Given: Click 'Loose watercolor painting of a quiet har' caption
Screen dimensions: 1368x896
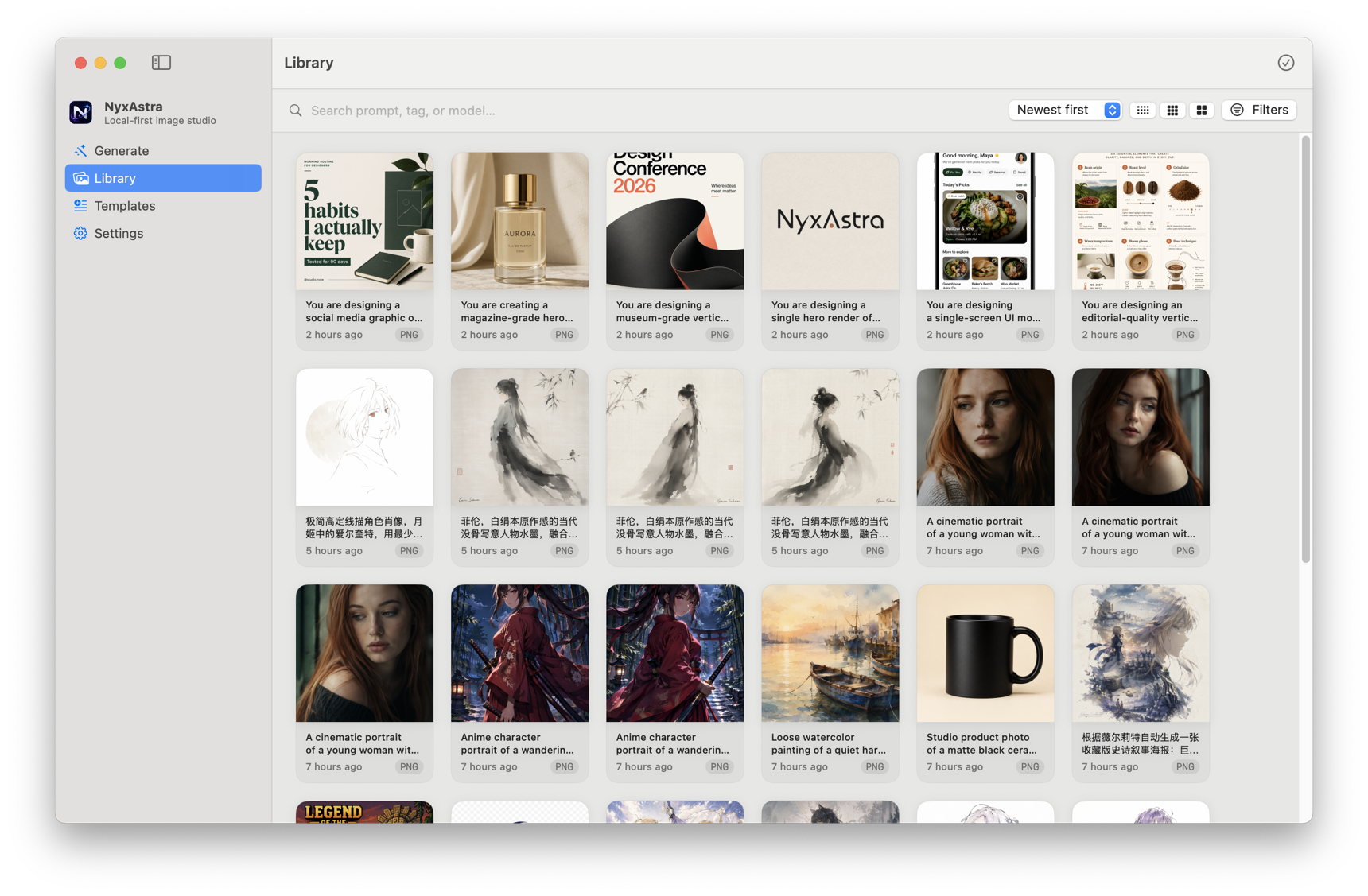Looking at the screenshot, I should [x=828, y=744].
